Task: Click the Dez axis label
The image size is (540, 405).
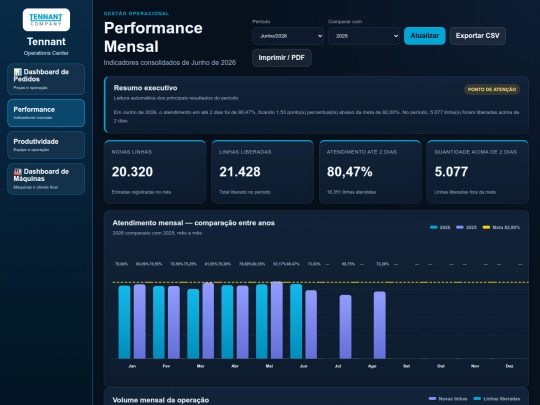Action: 509,366
